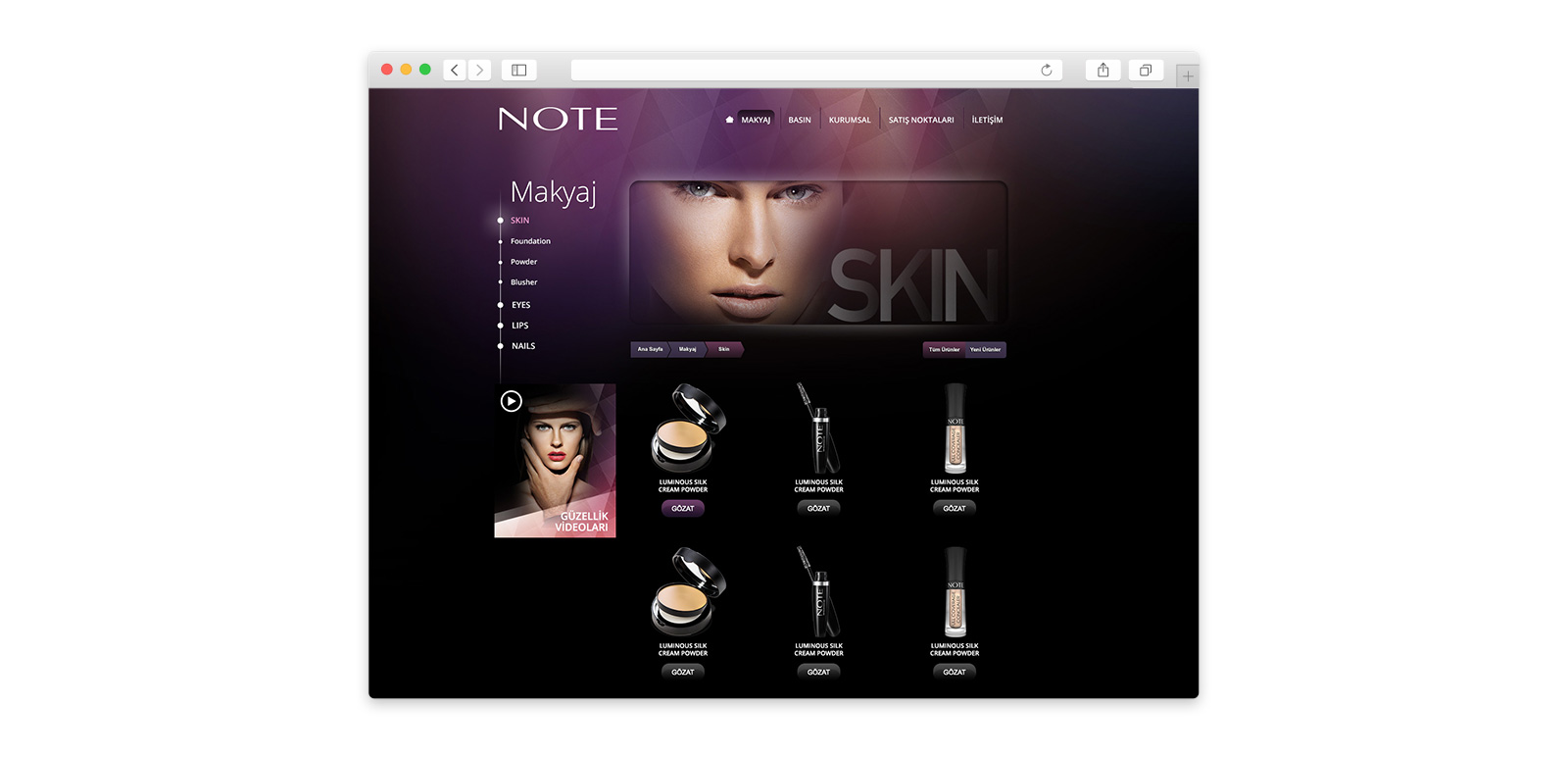Select the MAKYAJ menu item

point(756,120)
